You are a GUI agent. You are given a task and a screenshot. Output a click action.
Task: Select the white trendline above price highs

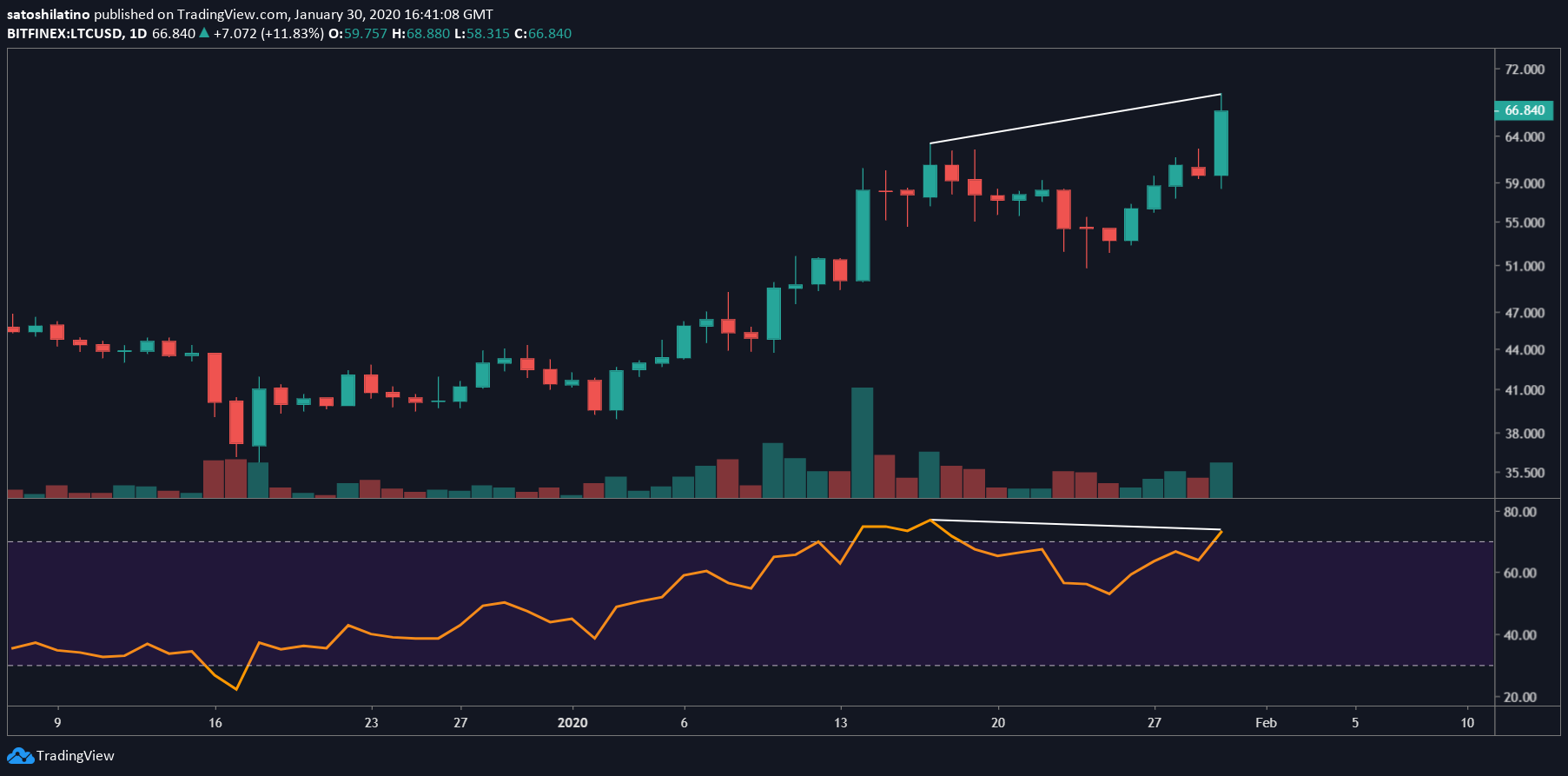point(1075,118)
